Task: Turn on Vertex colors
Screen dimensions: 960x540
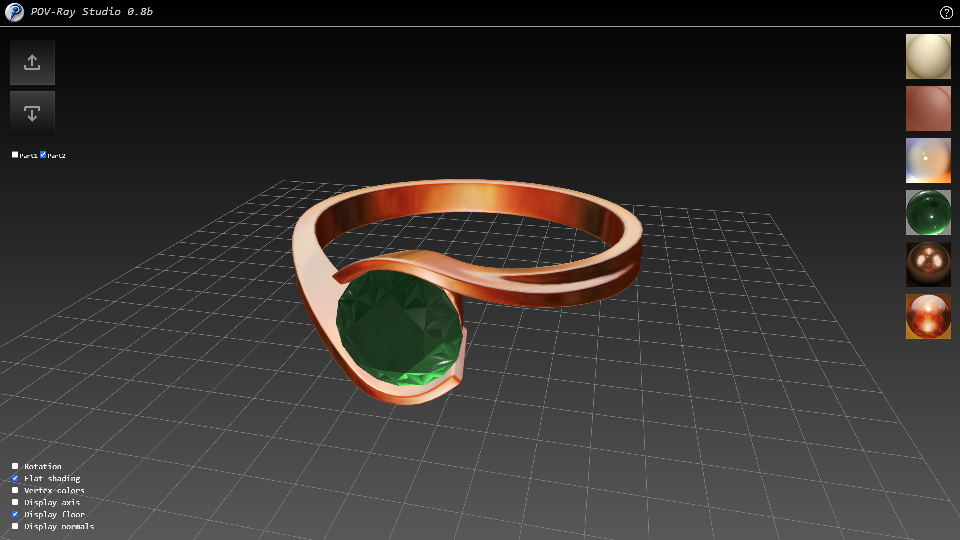Action: point(15,491)
